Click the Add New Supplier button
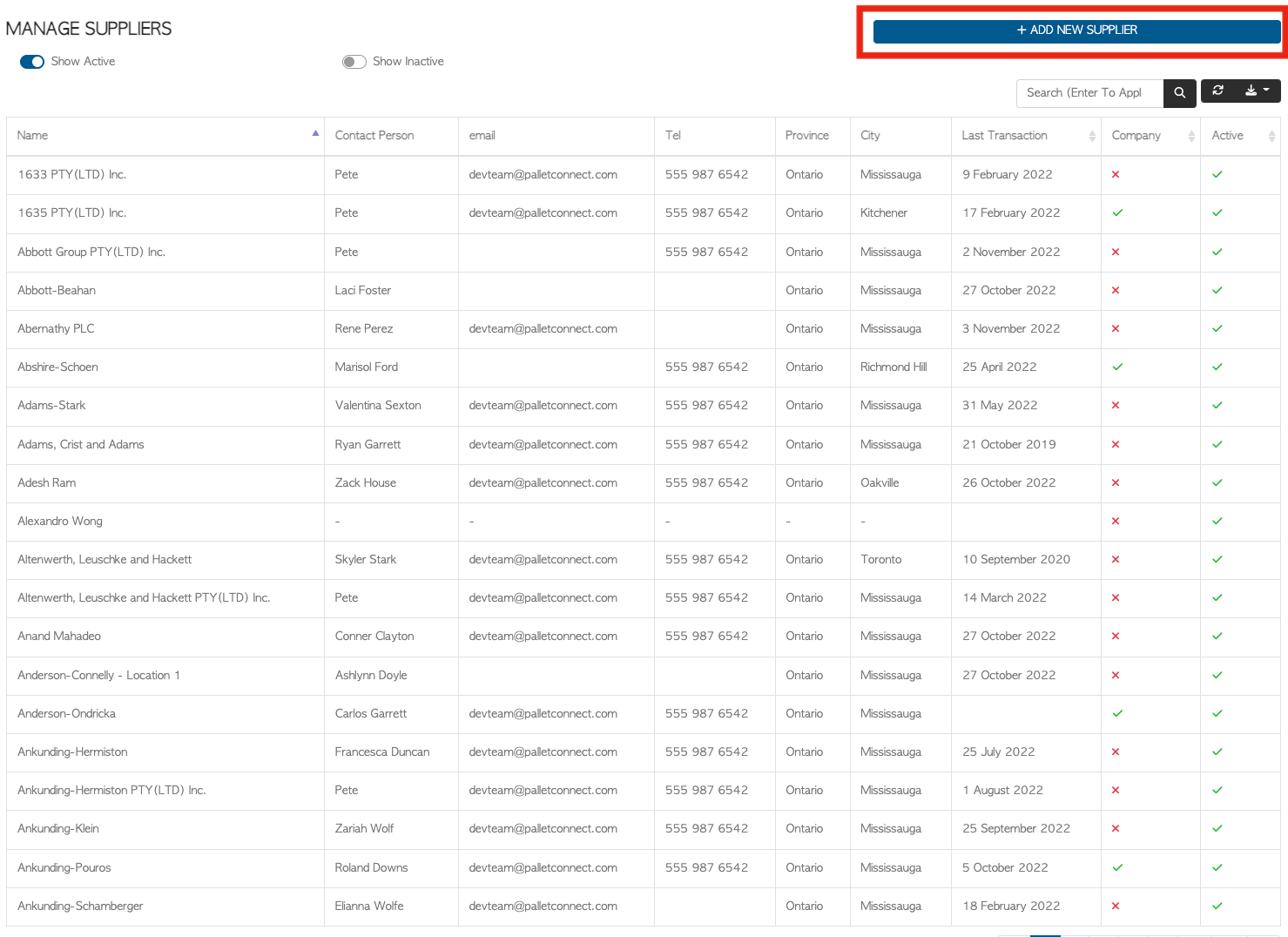This screenshot has width=1288, height=937. 1076,30
